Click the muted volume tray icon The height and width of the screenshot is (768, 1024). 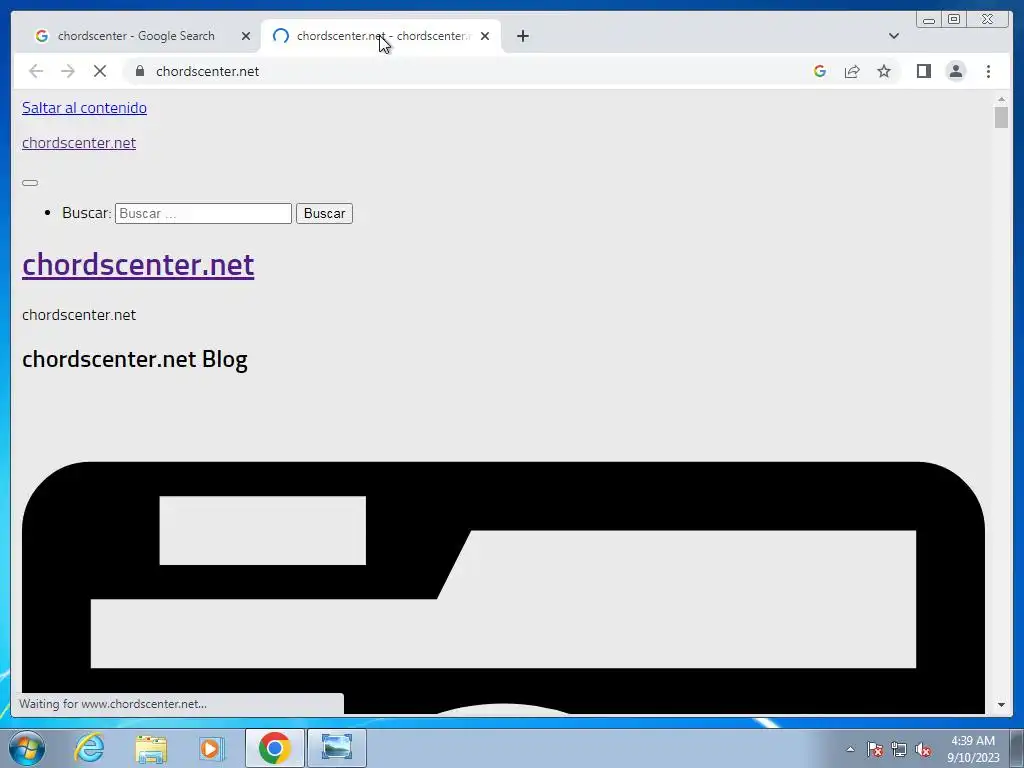923,749
